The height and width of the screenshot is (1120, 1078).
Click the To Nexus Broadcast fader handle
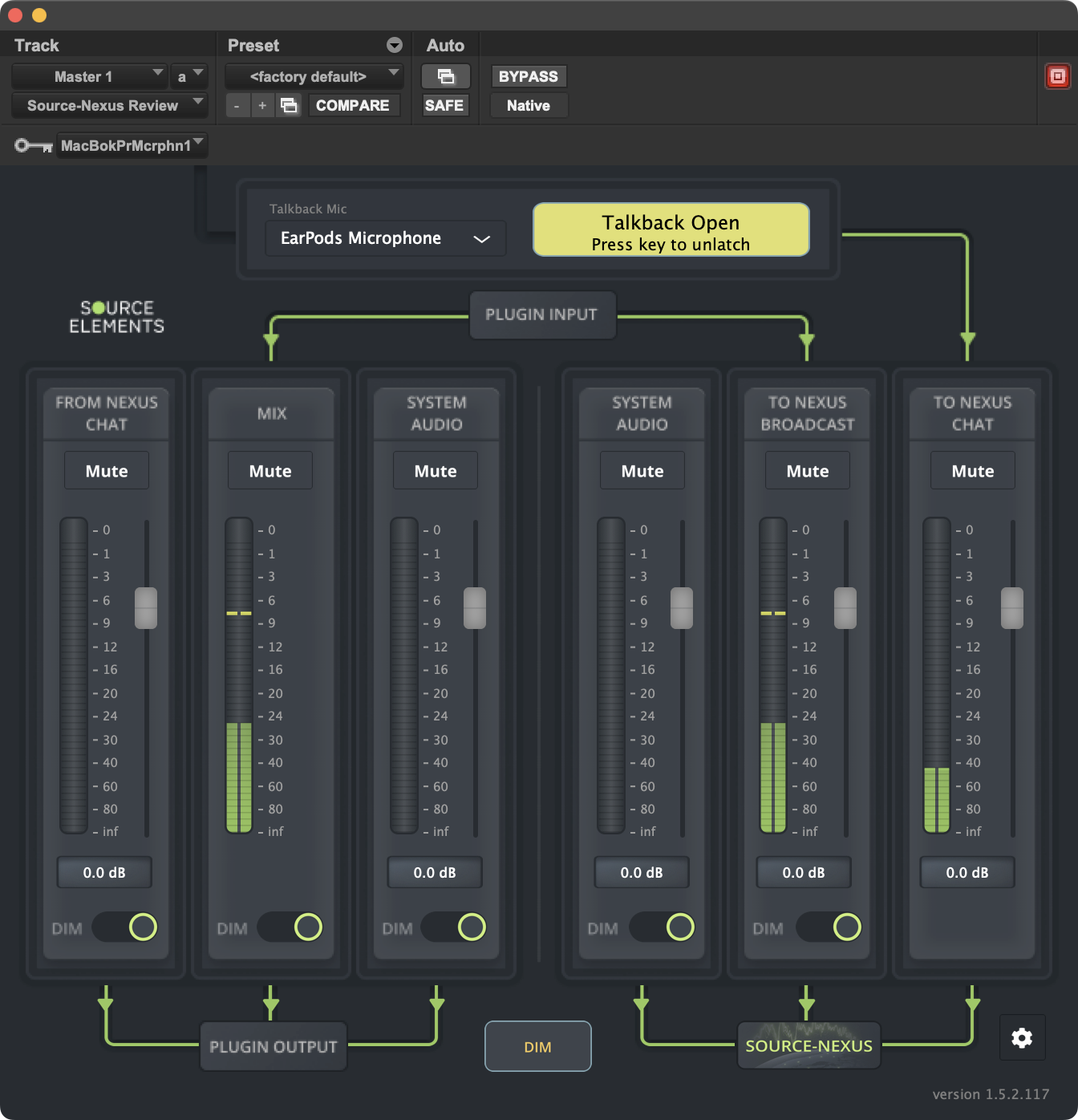845,608
